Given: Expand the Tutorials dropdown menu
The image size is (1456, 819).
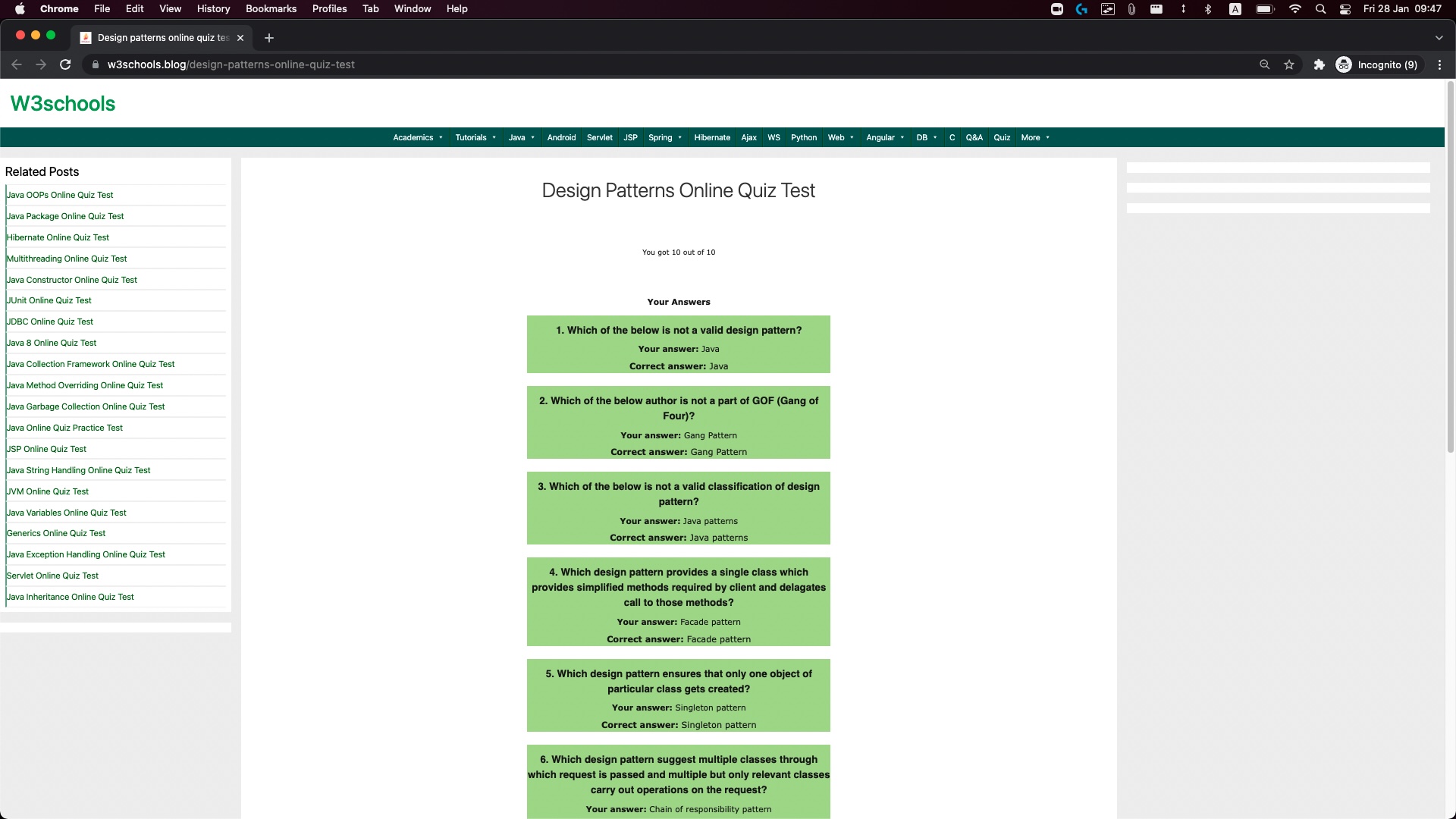Looking at the screenshot, I should coord(475,137).
